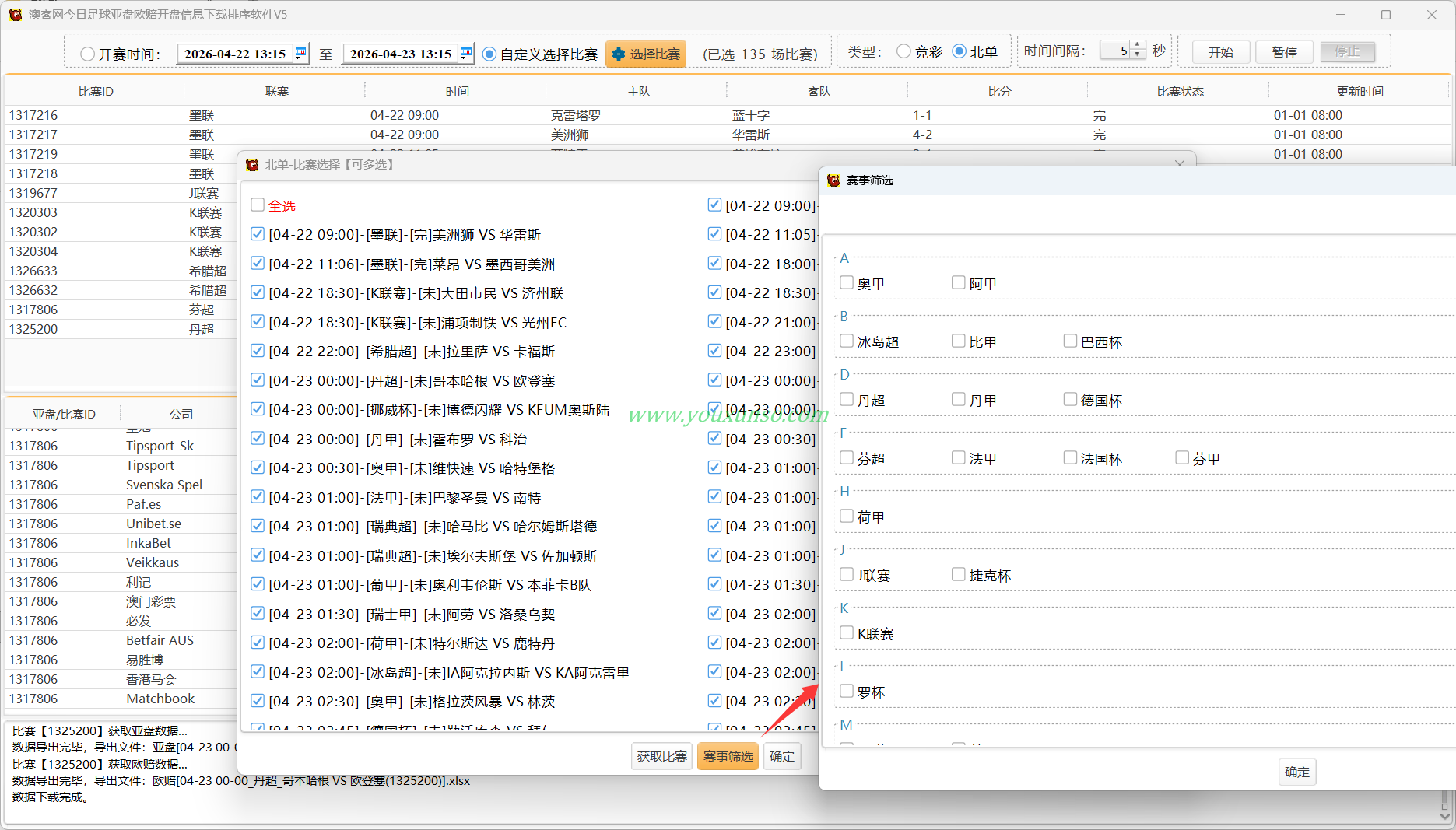Viewport: 1456px width, 830px height.
Task: Uncheck match 特尔斯达 VS 鹿特丹
Action: pyautogui.click(x=258, y=642)
